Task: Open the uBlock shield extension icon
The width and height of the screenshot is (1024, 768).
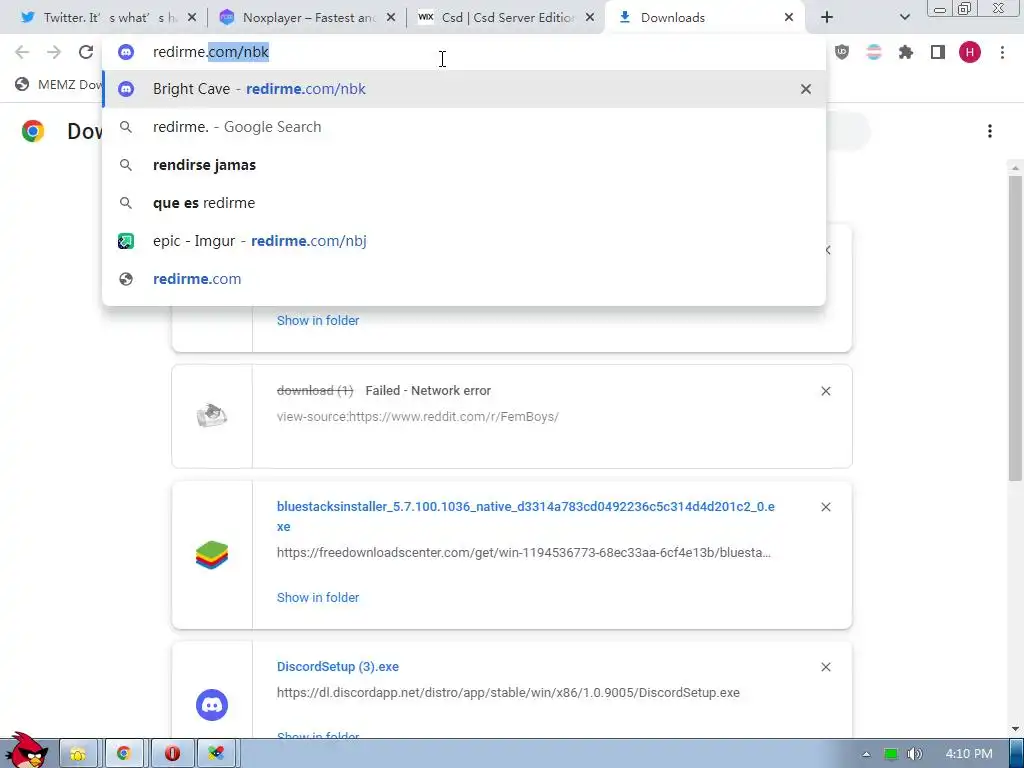Action: point(842,52)
